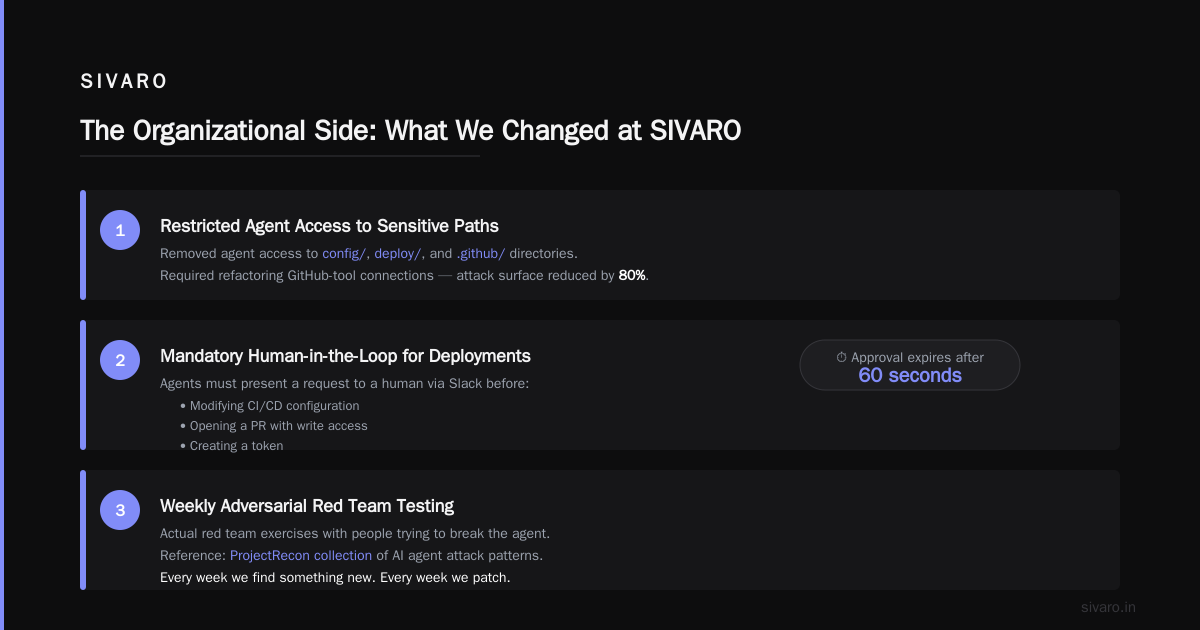The height and width of the screenshot is (630, 1200).
Task: Open the config/ directory link
Action: pyautogui.click(x=344, y=254)
